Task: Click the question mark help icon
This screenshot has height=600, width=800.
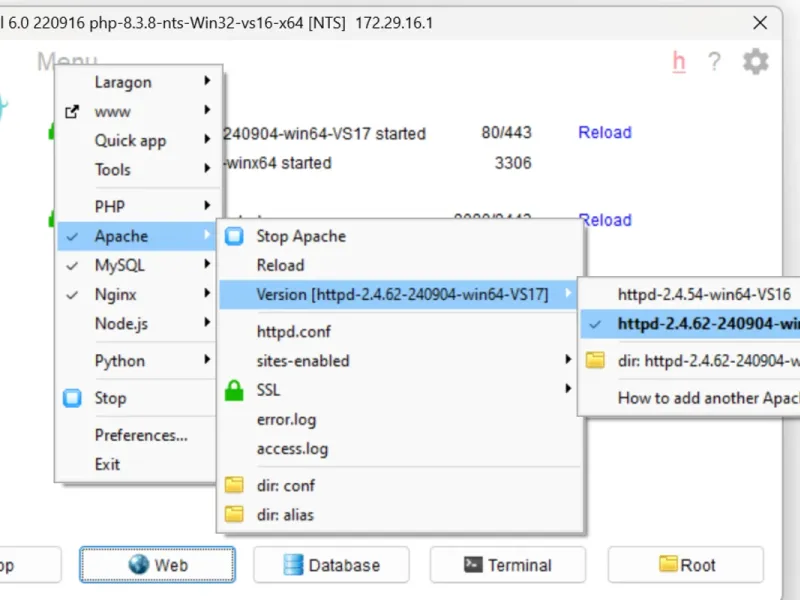Action: (x=714, y=62)
